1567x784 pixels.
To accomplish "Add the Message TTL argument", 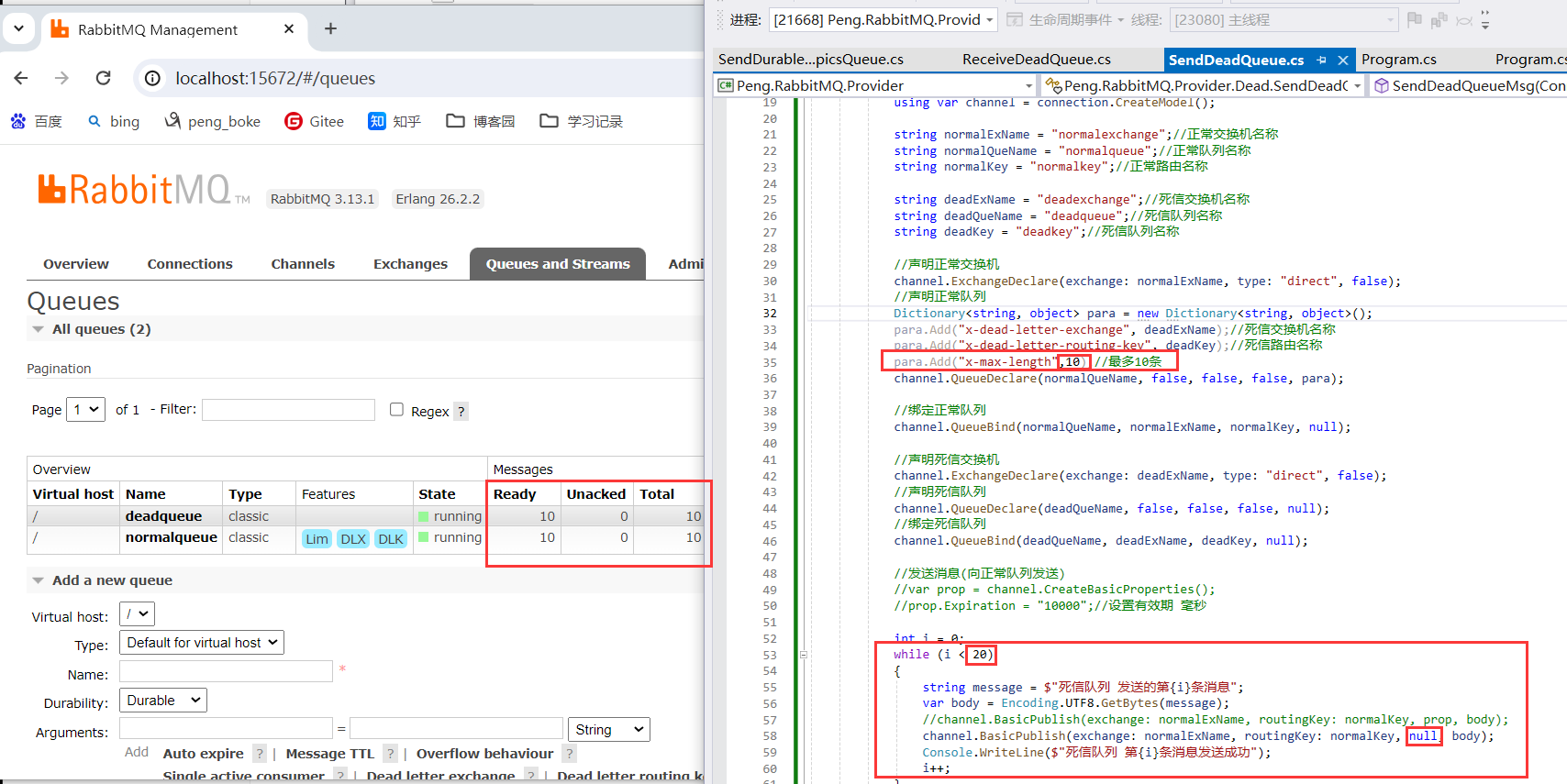I will pos(330,754).
